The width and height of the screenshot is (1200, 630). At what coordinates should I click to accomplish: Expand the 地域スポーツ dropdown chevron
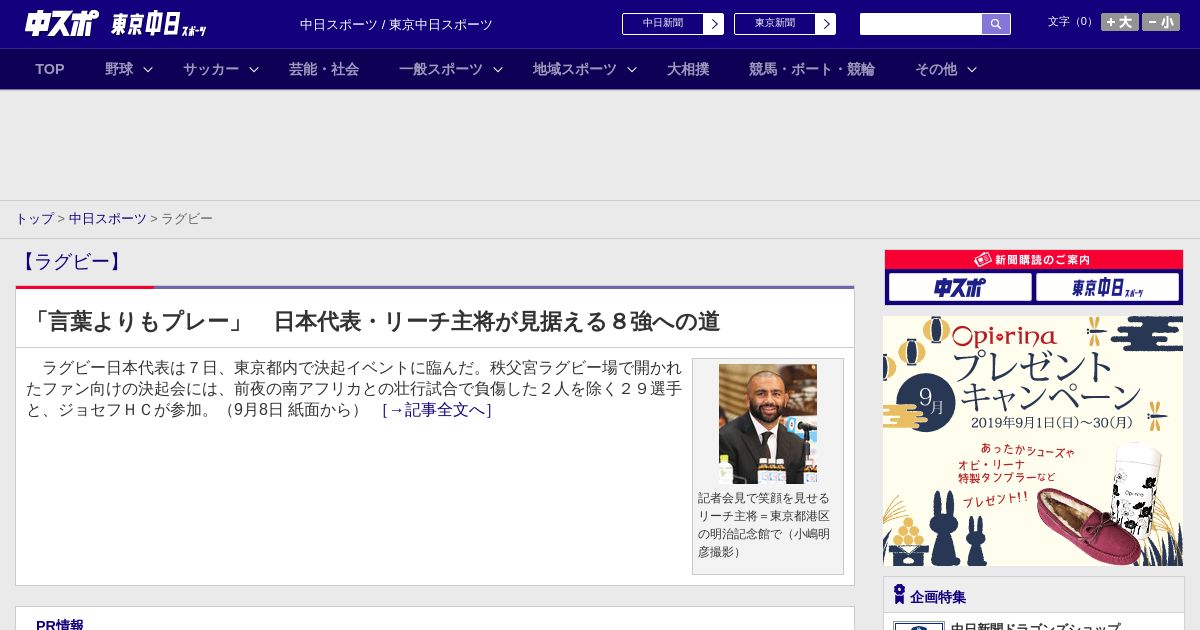(632, 69)
